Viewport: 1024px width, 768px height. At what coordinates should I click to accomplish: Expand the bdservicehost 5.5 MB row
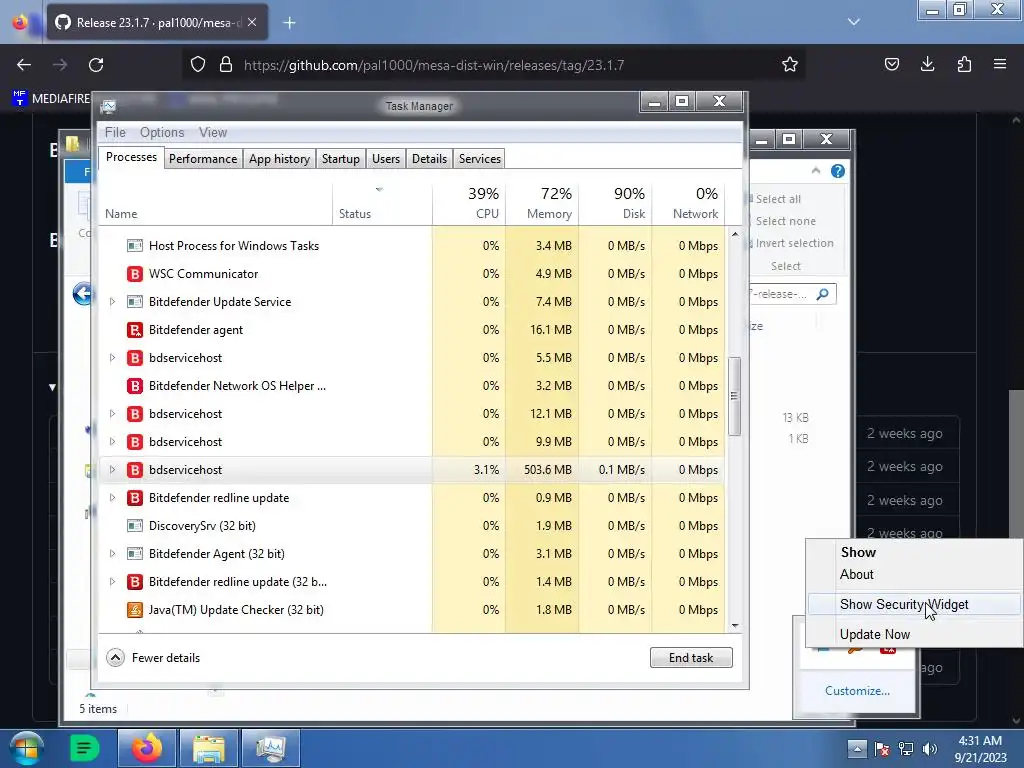click(112, 358)
